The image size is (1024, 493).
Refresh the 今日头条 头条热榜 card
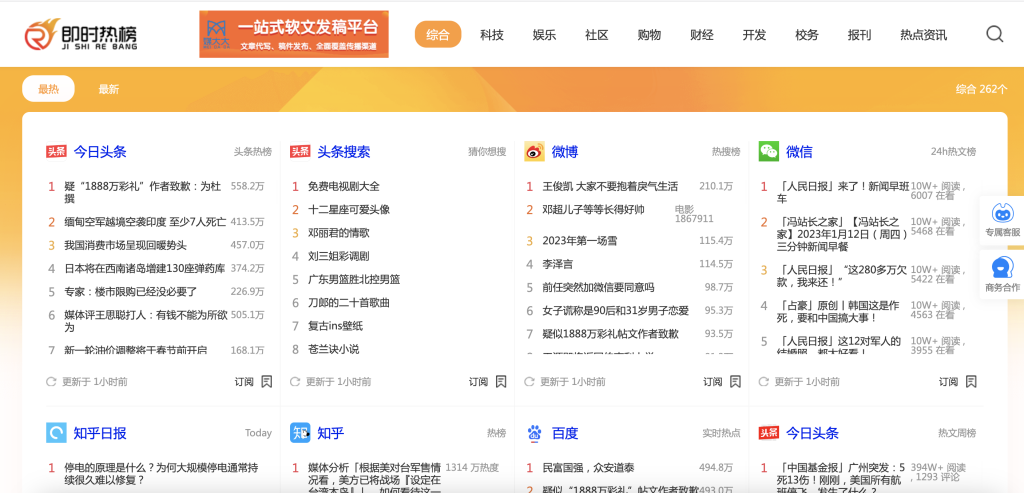tap(51, 381)
